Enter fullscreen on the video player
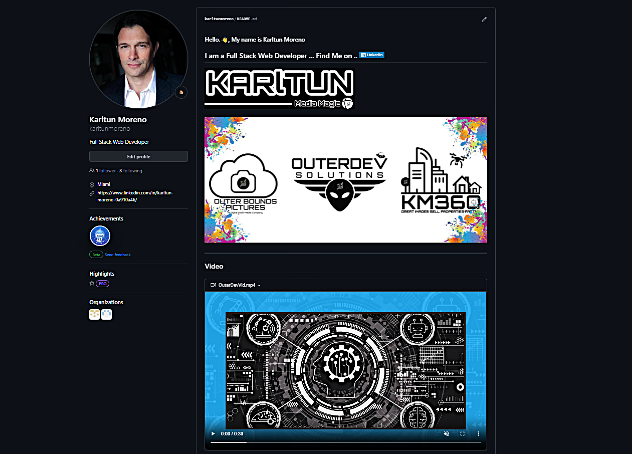The image size is (632, 454). (462, 434)
